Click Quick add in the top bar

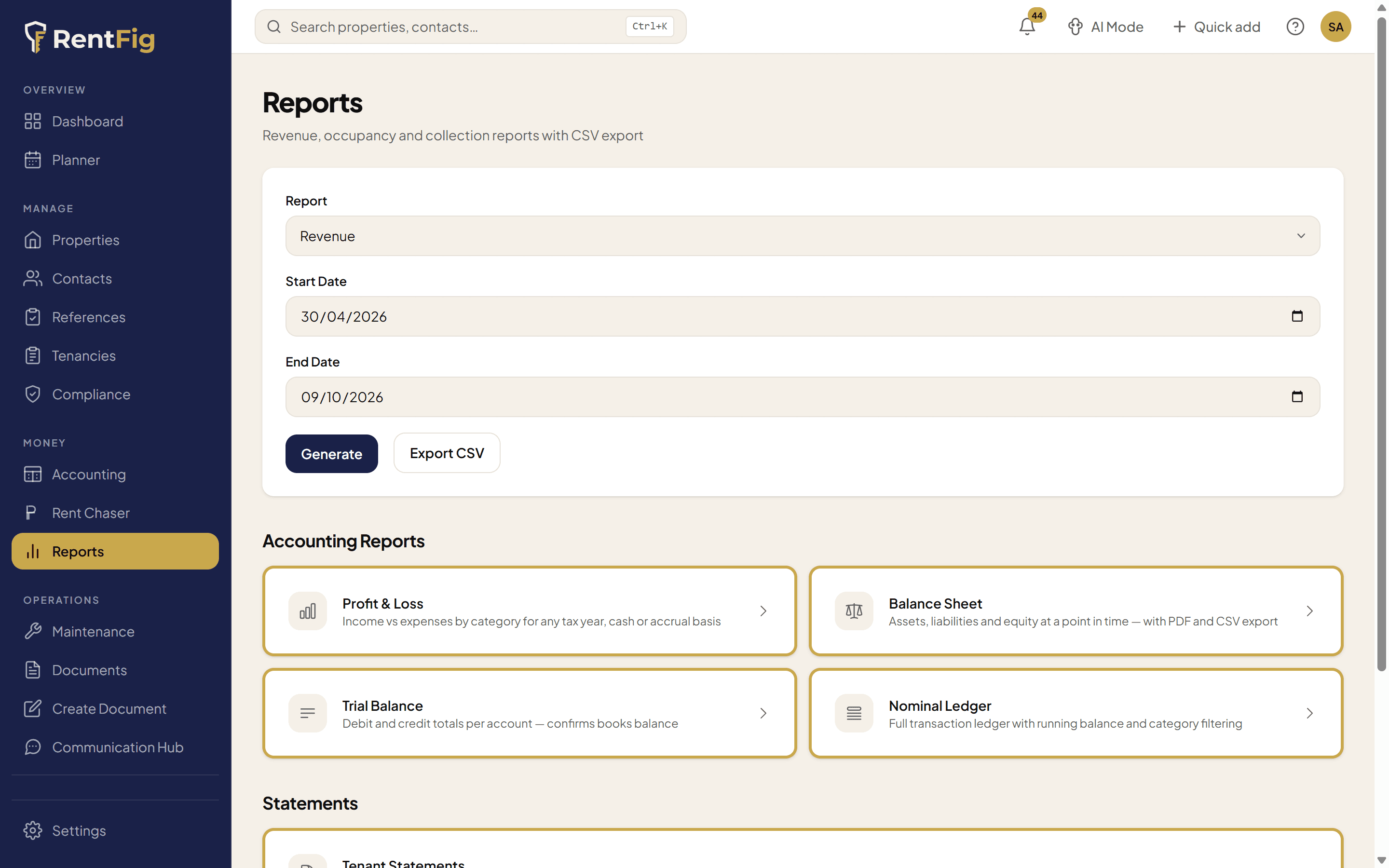pyautogui.click(x=1216, y=27)
